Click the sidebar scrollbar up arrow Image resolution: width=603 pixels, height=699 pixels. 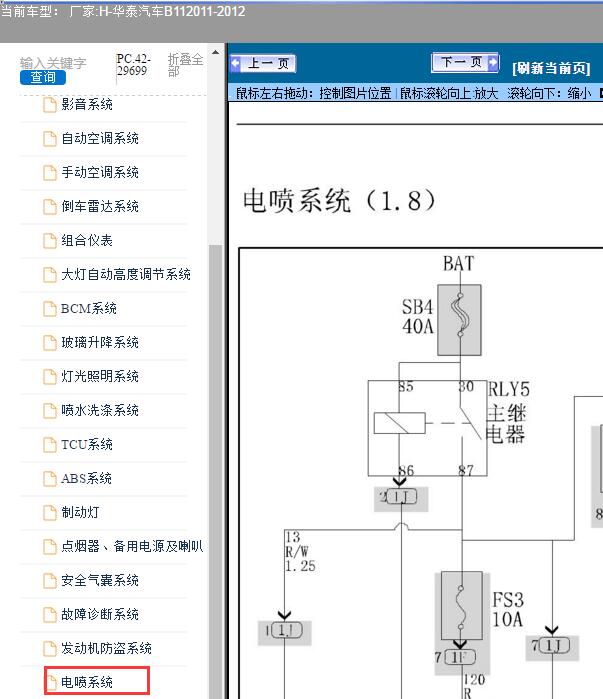coord(216,53)
